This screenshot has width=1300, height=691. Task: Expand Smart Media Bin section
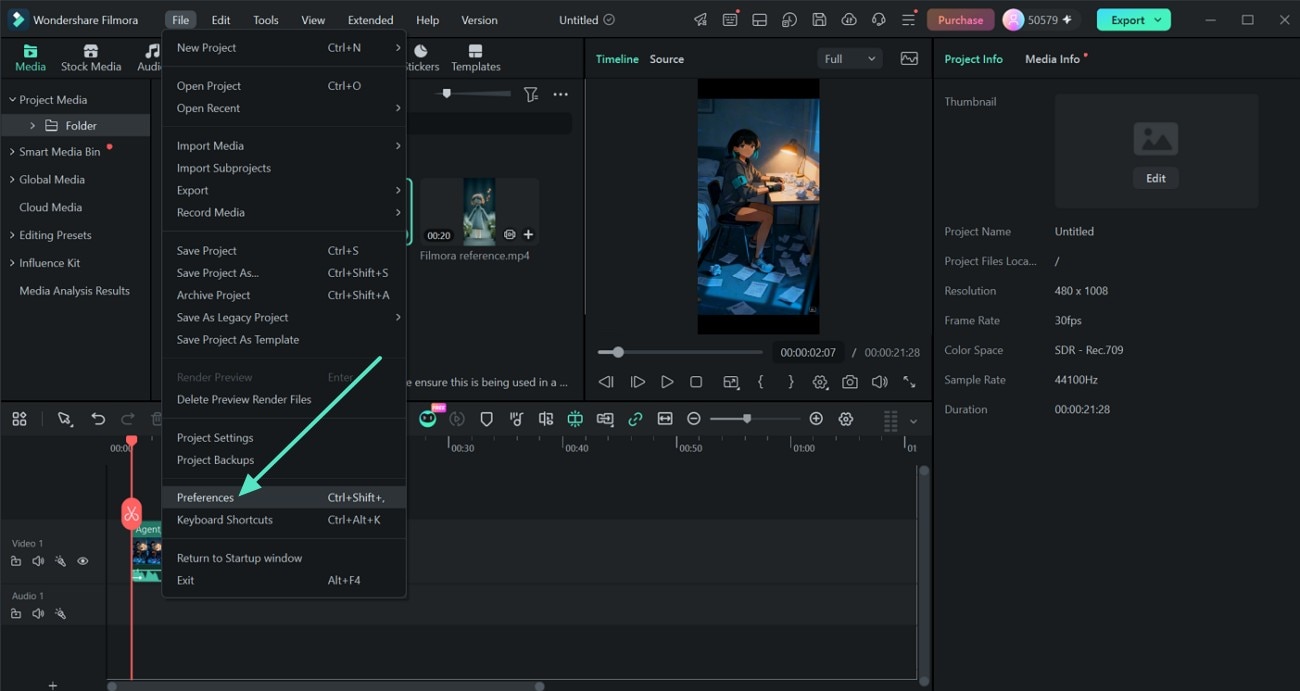[x=13, y=152]
